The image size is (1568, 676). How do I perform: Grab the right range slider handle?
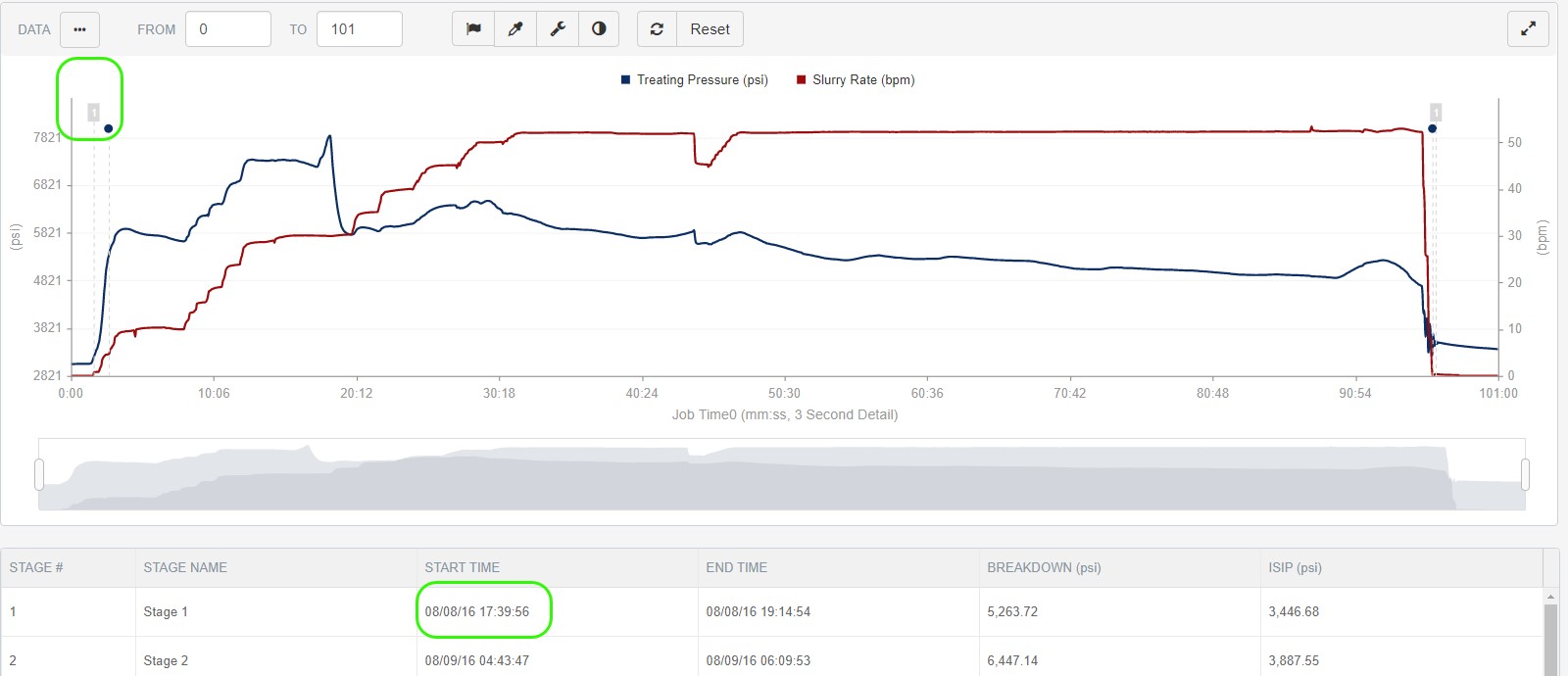tap(1525, 474)
